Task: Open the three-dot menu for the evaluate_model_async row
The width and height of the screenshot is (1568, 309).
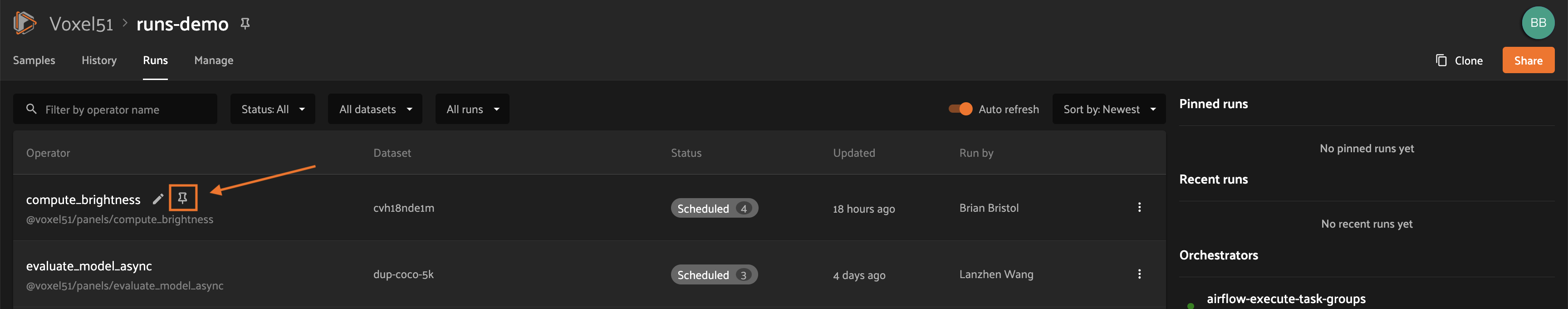Action: (1139, 274)
